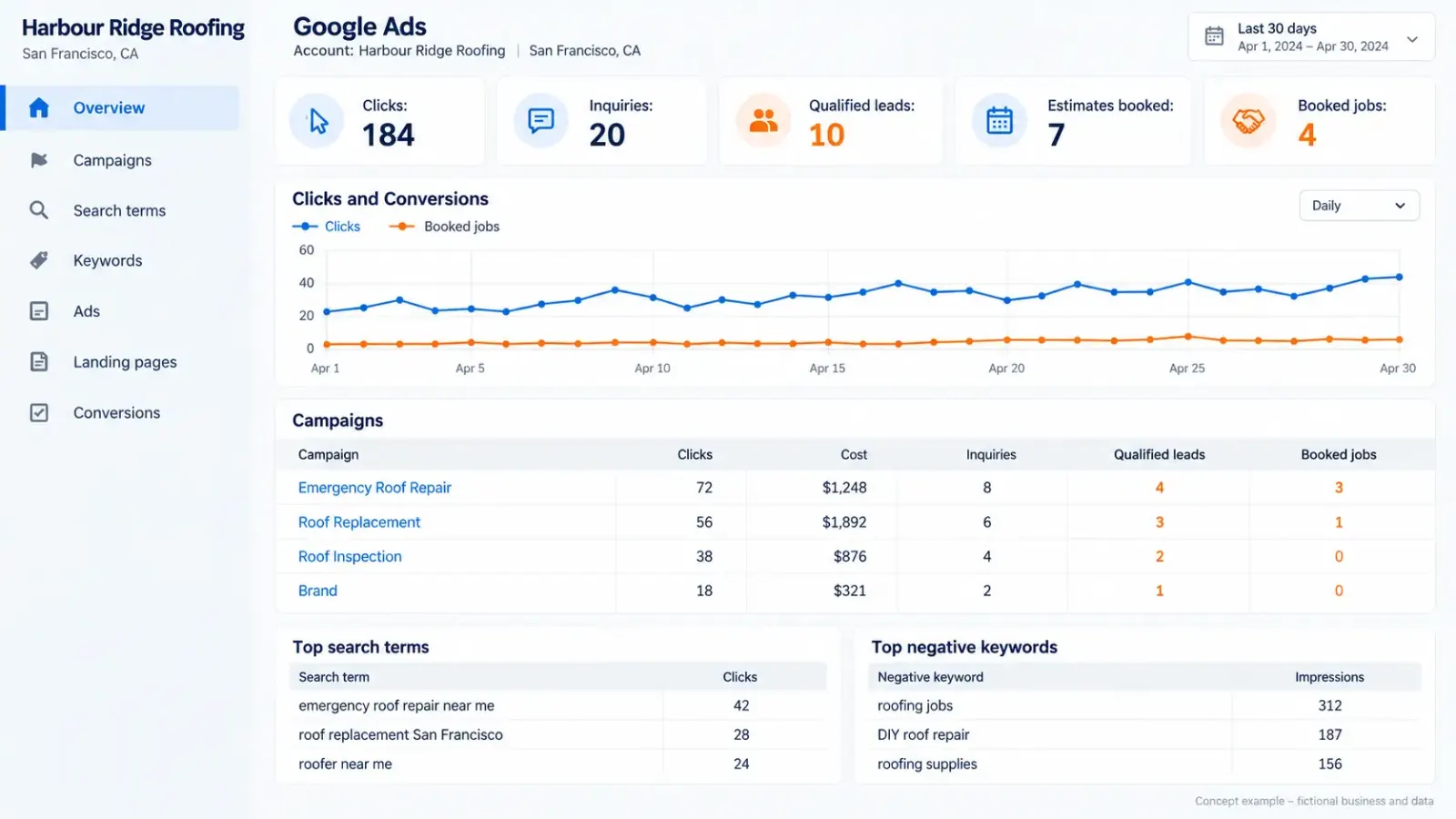Open the Brand campaign link

(x=318, y=591)
